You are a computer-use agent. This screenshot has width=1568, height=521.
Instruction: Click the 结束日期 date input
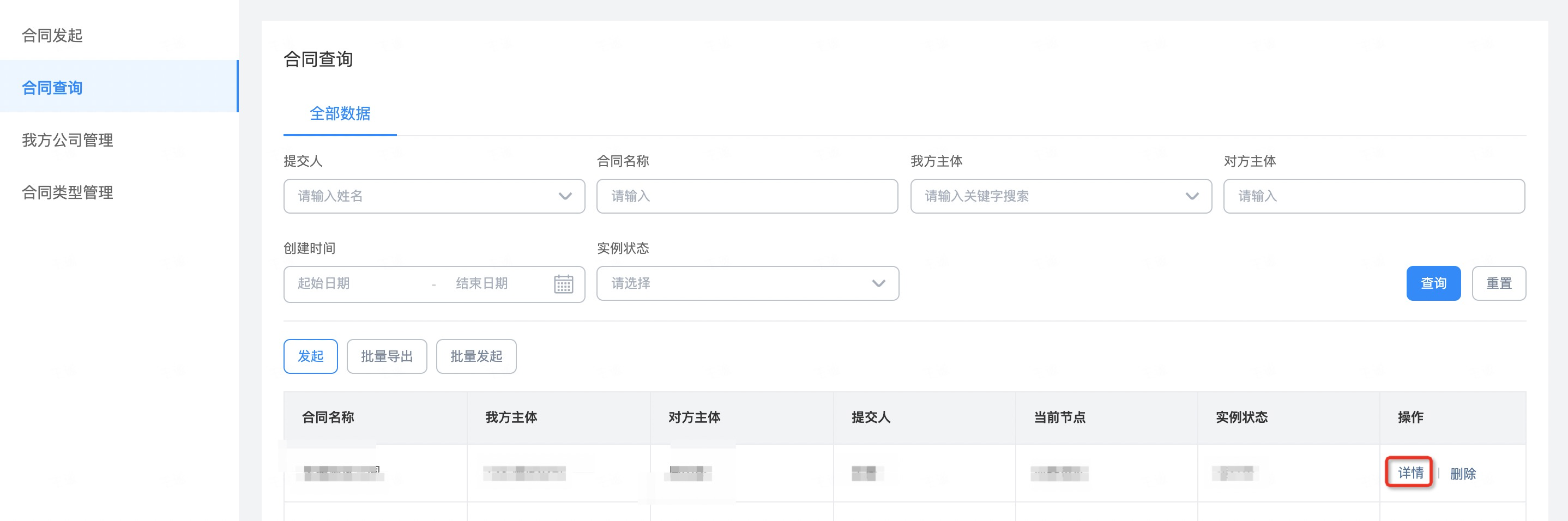[x=487, y=283]
